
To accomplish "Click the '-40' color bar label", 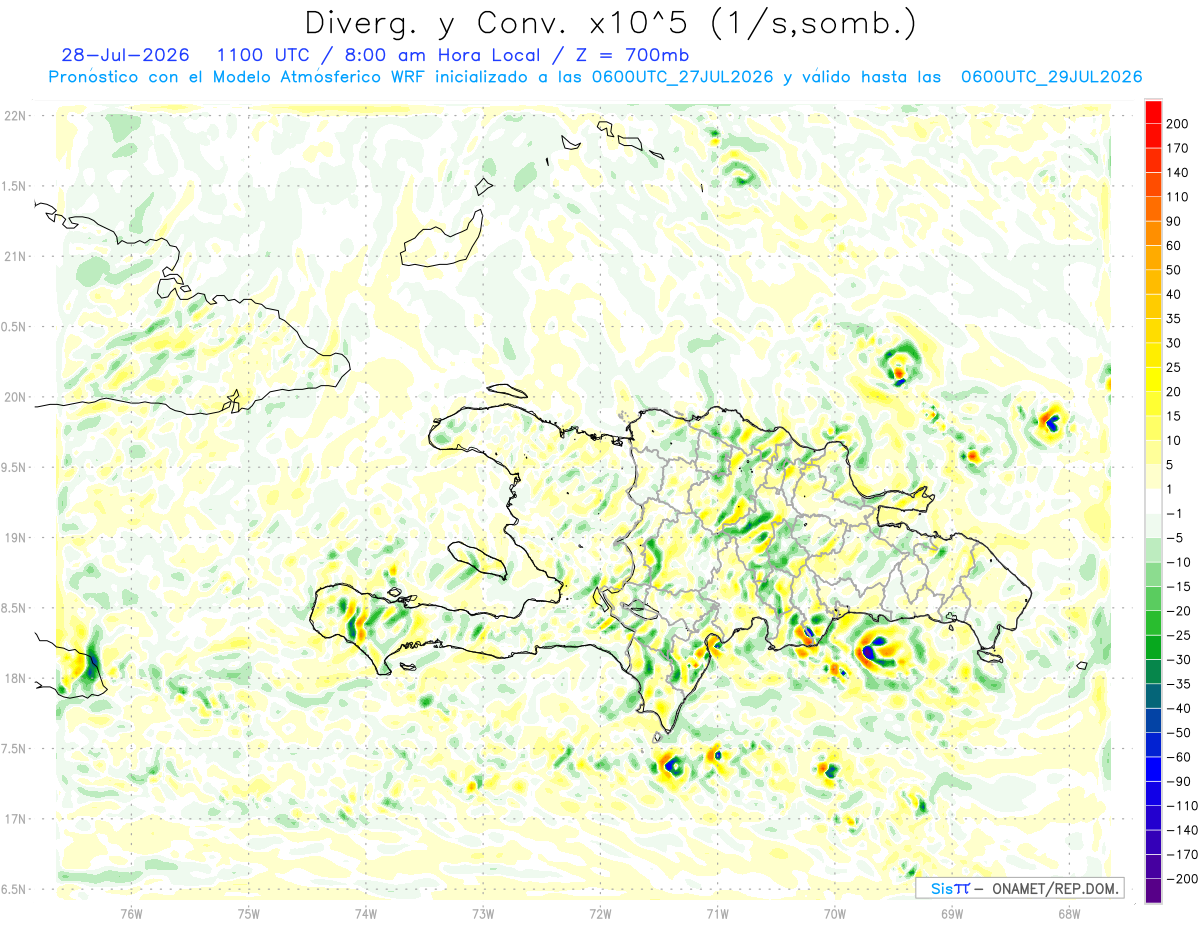I will point(1180,708).
